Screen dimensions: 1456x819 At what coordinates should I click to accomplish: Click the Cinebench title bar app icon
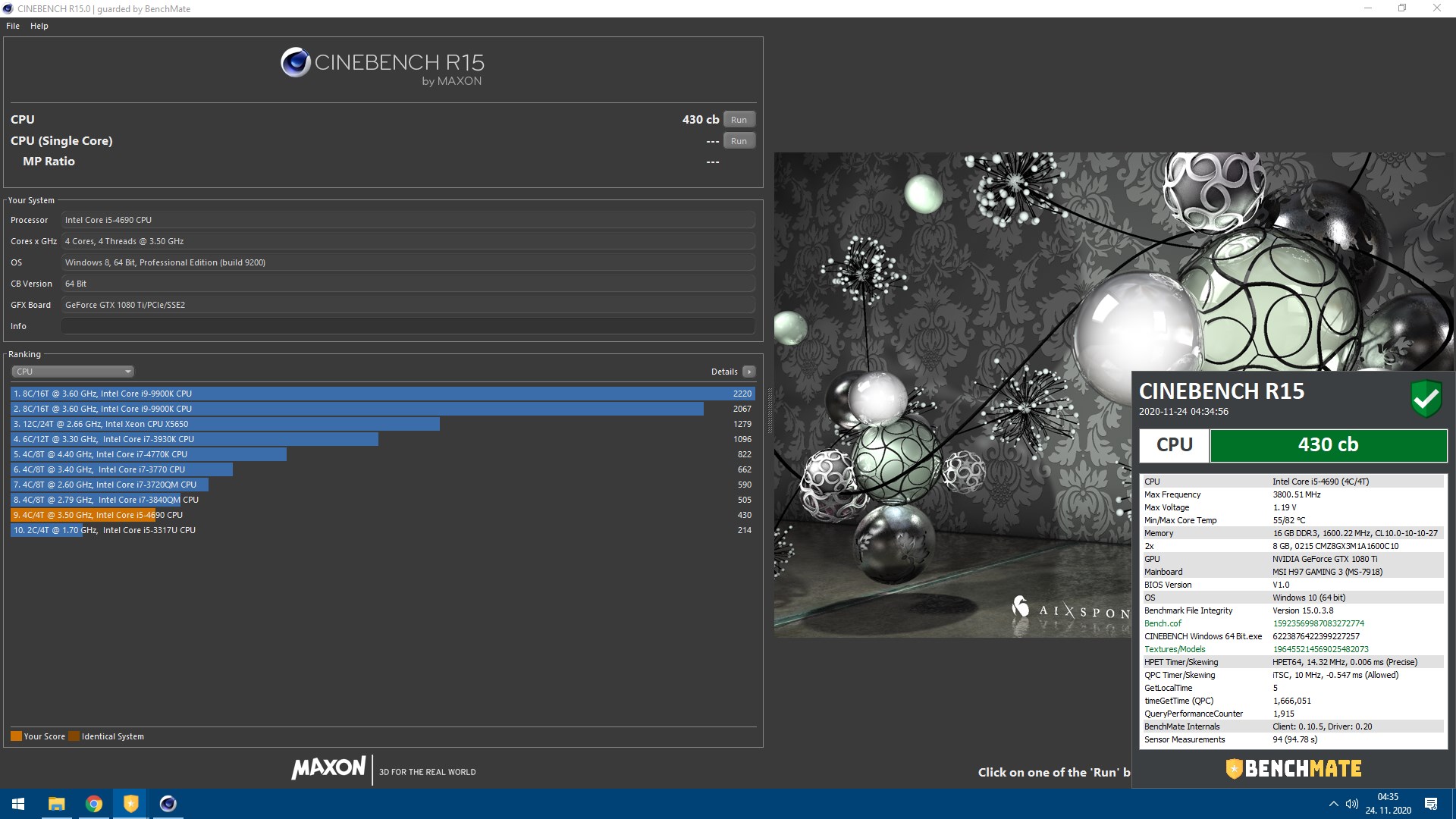(8, 9)
